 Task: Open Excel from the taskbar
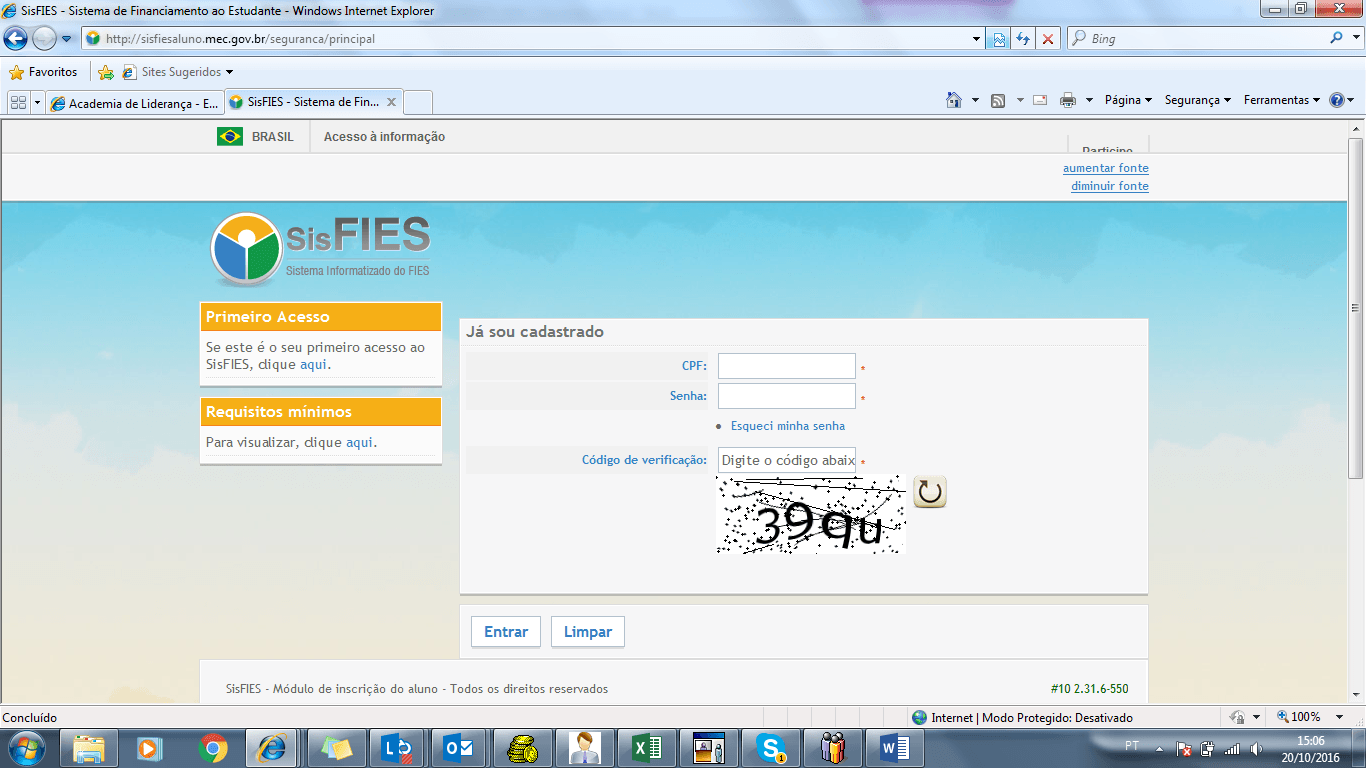646,747
